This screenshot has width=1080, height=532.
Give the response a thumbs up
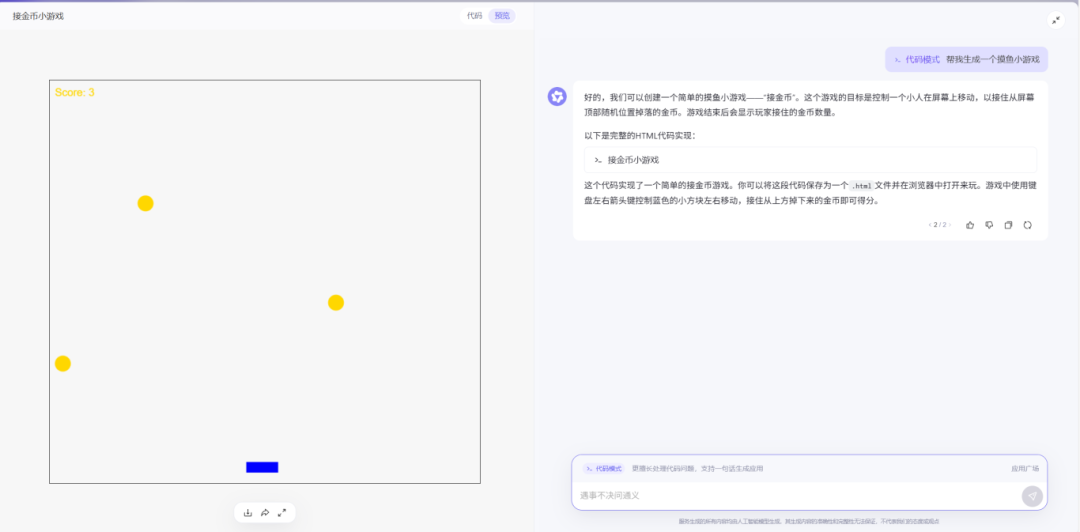[x=970, y=225]
